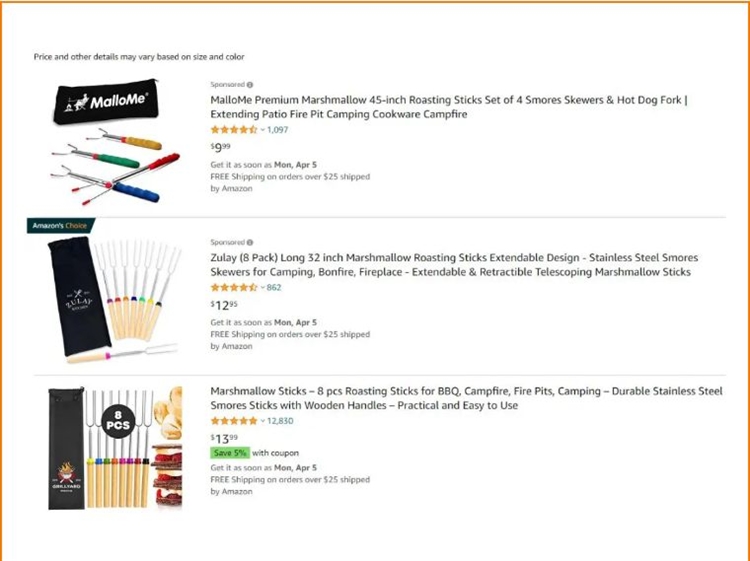
Task: Click the 8 PCS Grillyard sticks thumbnail
Action: click(x=115, y=447)
